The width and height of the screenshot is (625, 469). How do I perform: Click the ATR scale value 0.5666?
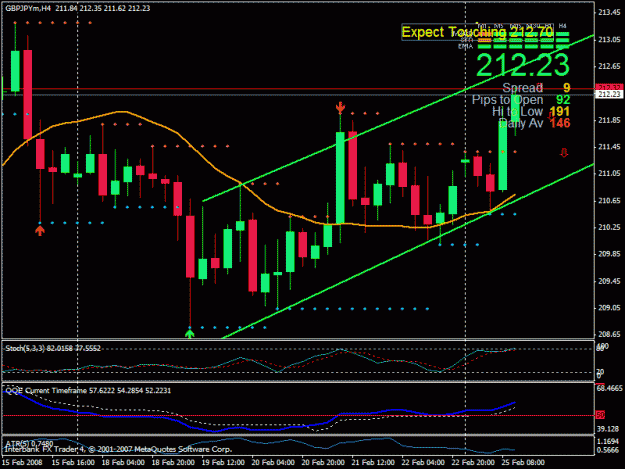pos(609,450)
